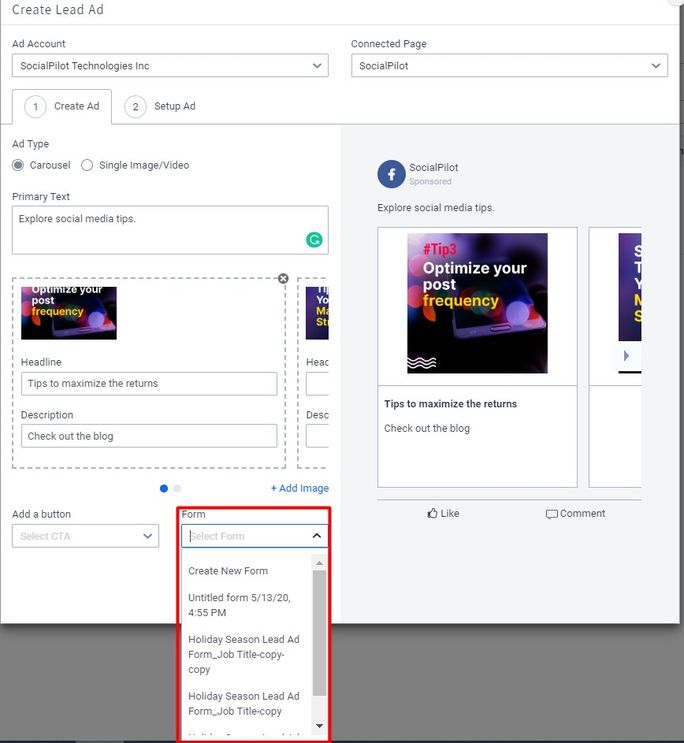
Task: Select the first carousel pagination dot
Action: tap(164, 489)
